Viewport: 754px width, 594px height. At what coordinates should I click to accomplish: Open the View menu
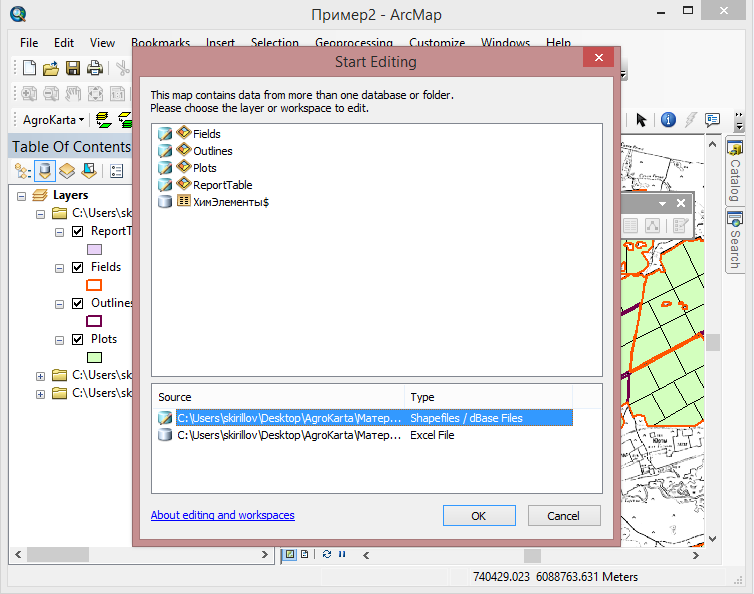[102, 43]
